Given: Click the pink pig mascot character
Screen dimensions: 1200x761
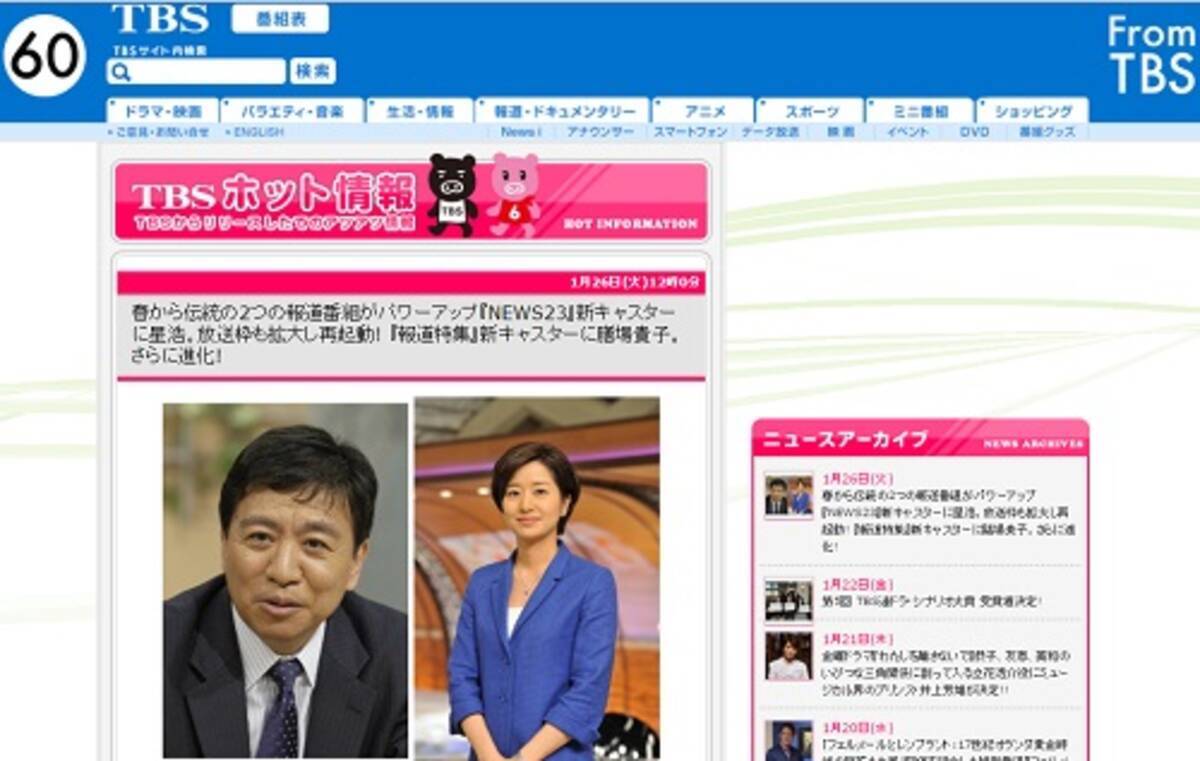Looking at the screenshot, I should (514, 195).
